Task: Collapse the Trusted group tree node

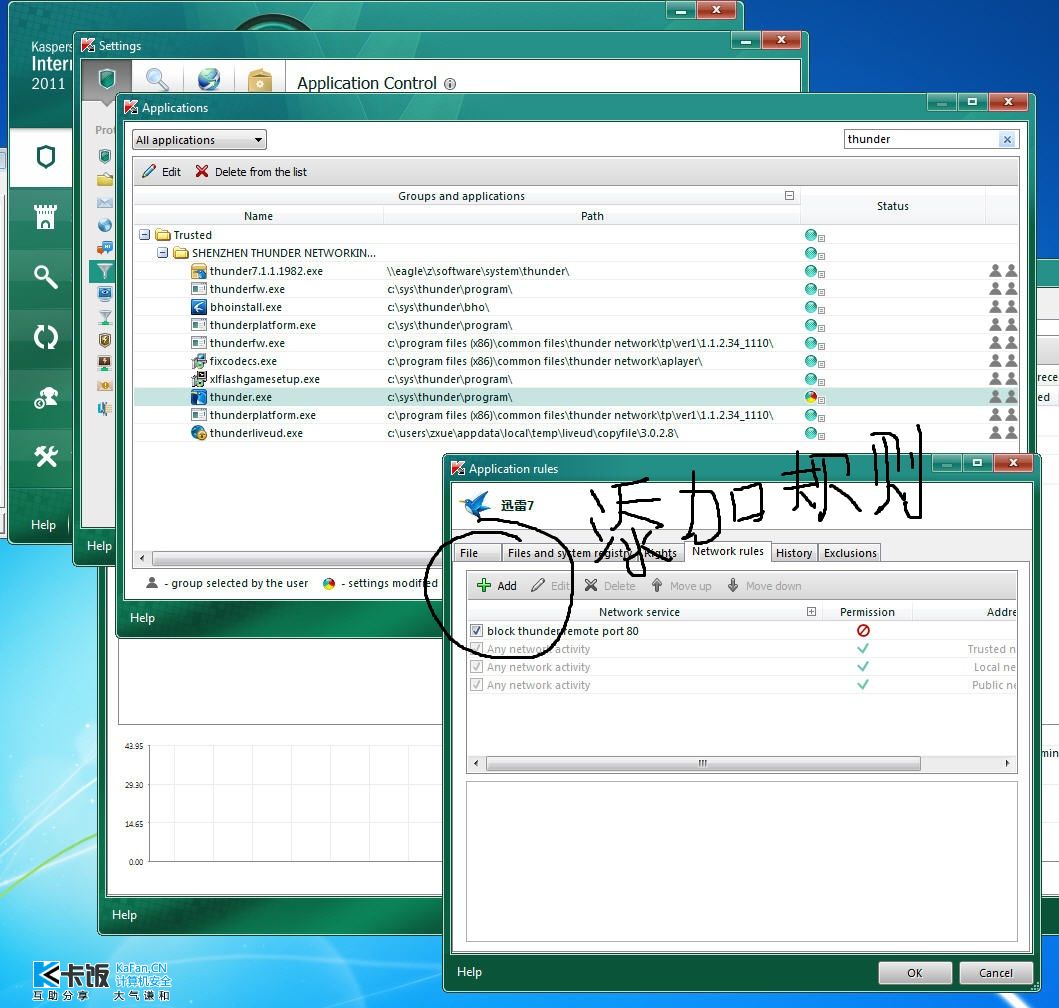Action: point(145,234)
